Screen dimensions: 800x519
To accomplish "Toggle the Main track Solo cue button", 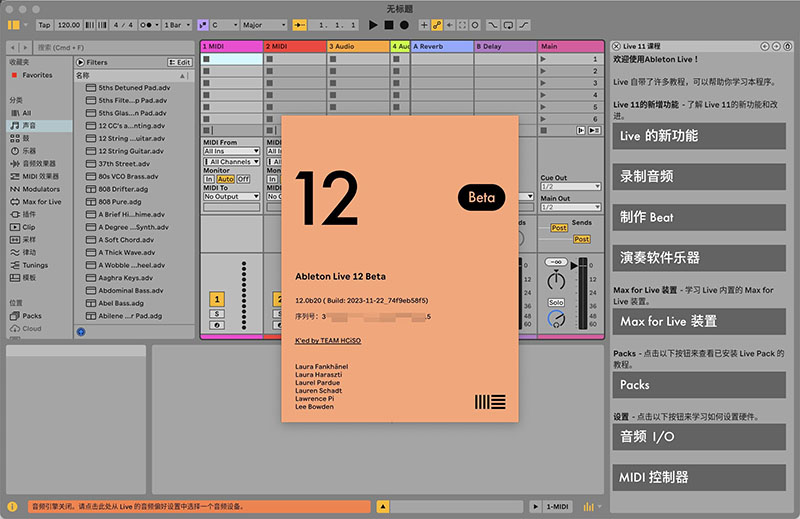I will pyautogui.click(x=556, y=303).
